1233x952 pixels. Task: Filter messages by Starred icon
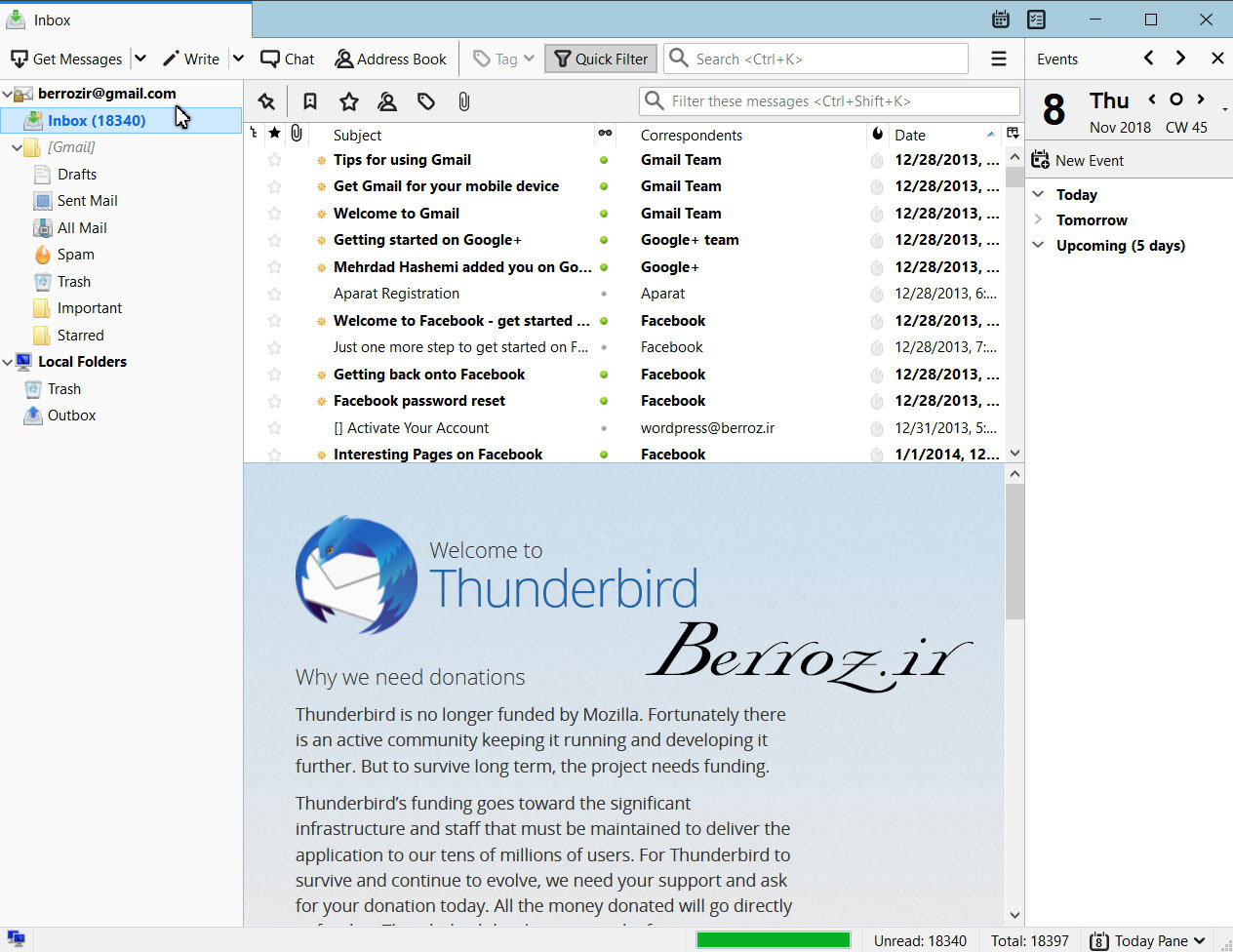click(x=348, y=101)
